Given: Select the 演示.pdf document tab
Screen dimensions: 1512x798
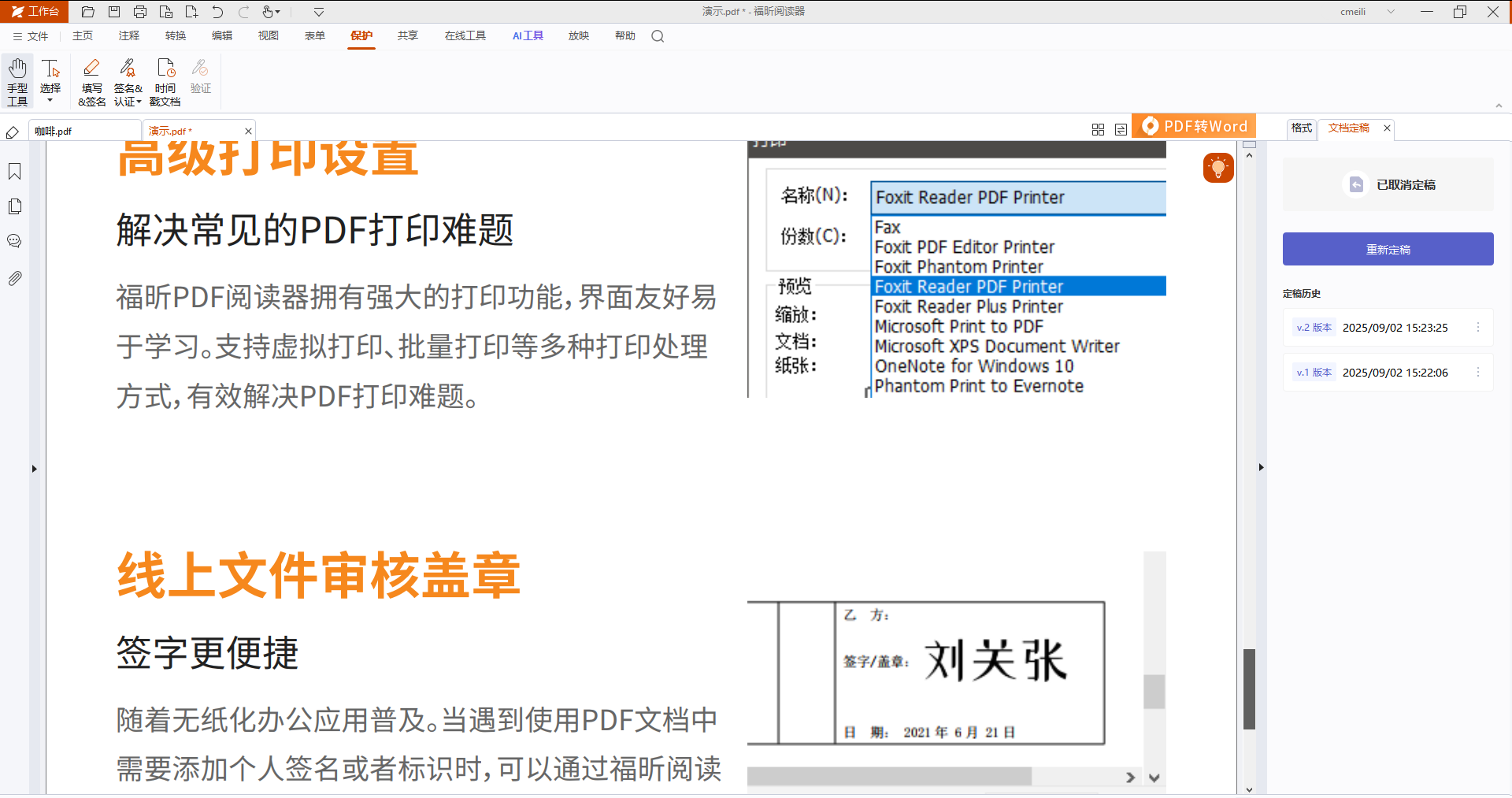Looking at the screenshot, I should coord(192,131).
